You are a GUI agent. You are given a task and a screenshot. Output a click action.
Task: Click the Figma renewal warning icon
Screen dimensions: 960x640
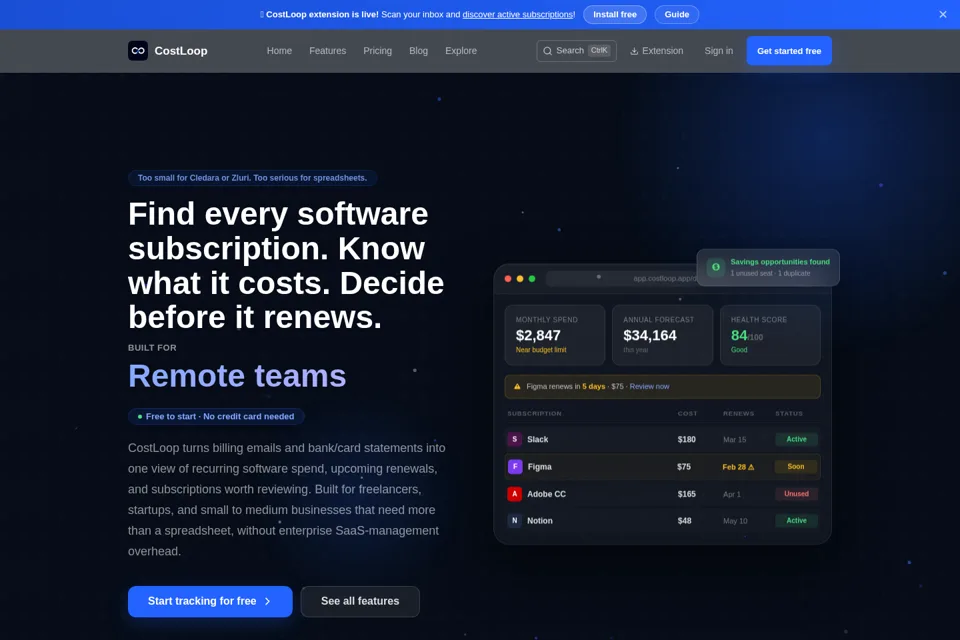pos(517,386)
